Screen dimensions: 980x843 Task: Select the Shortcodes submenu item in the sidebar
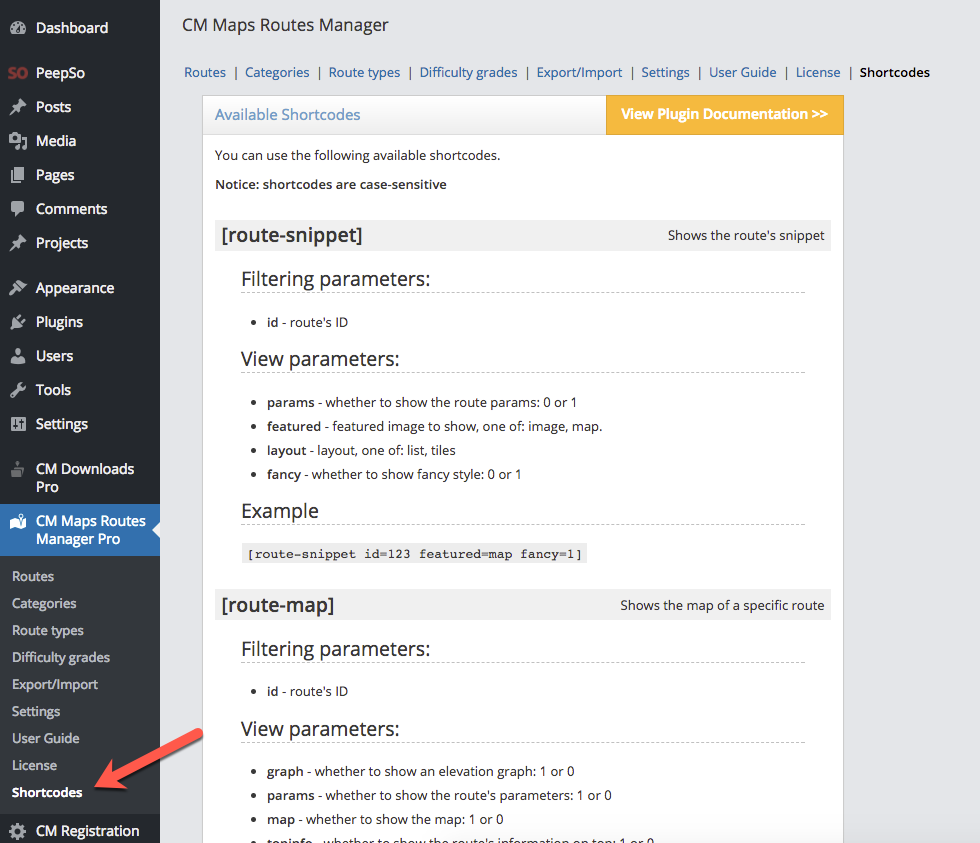click(48, 792)
